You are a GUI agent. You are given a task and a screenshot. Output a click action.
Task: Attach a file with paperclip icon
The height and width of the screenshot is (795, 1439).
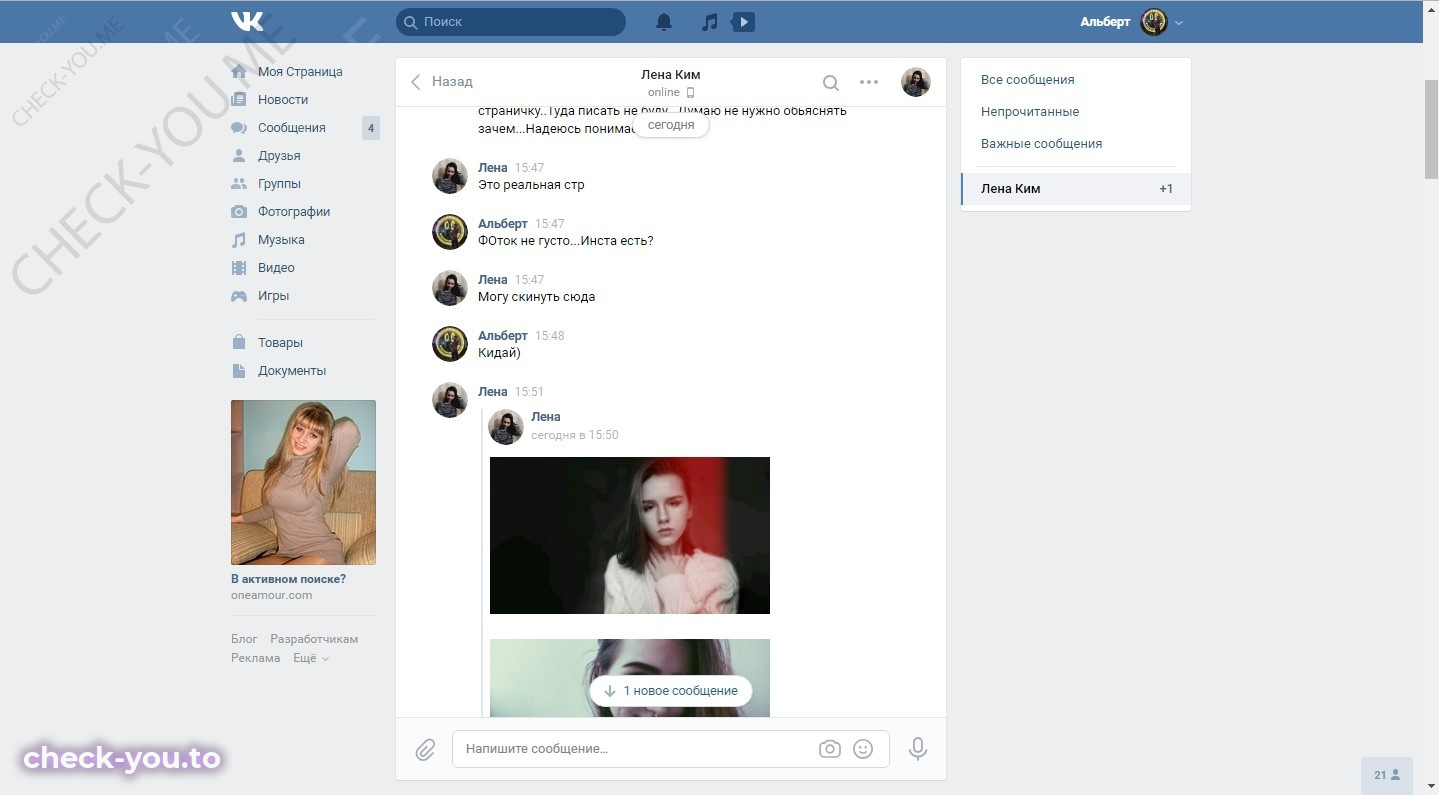click(x=425, y=749)
